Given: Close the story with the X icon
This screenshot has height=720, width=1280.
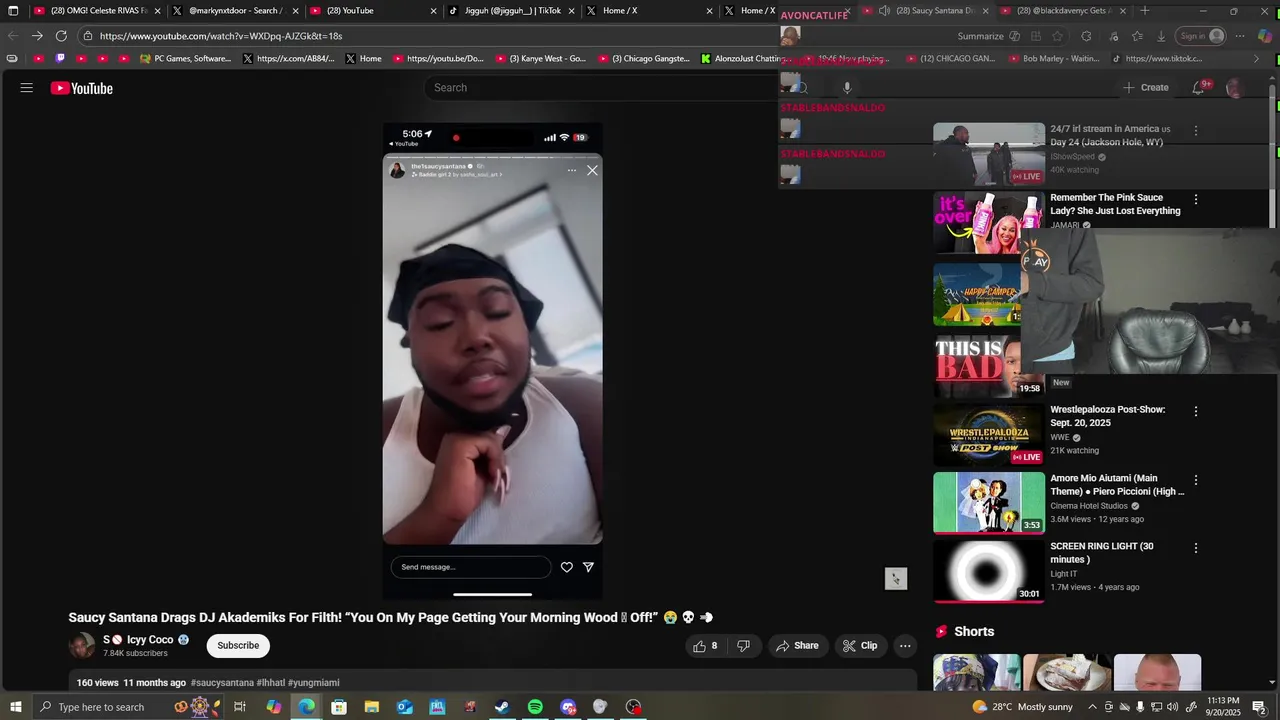Looking at the screenshot, I should pos(592,170).
